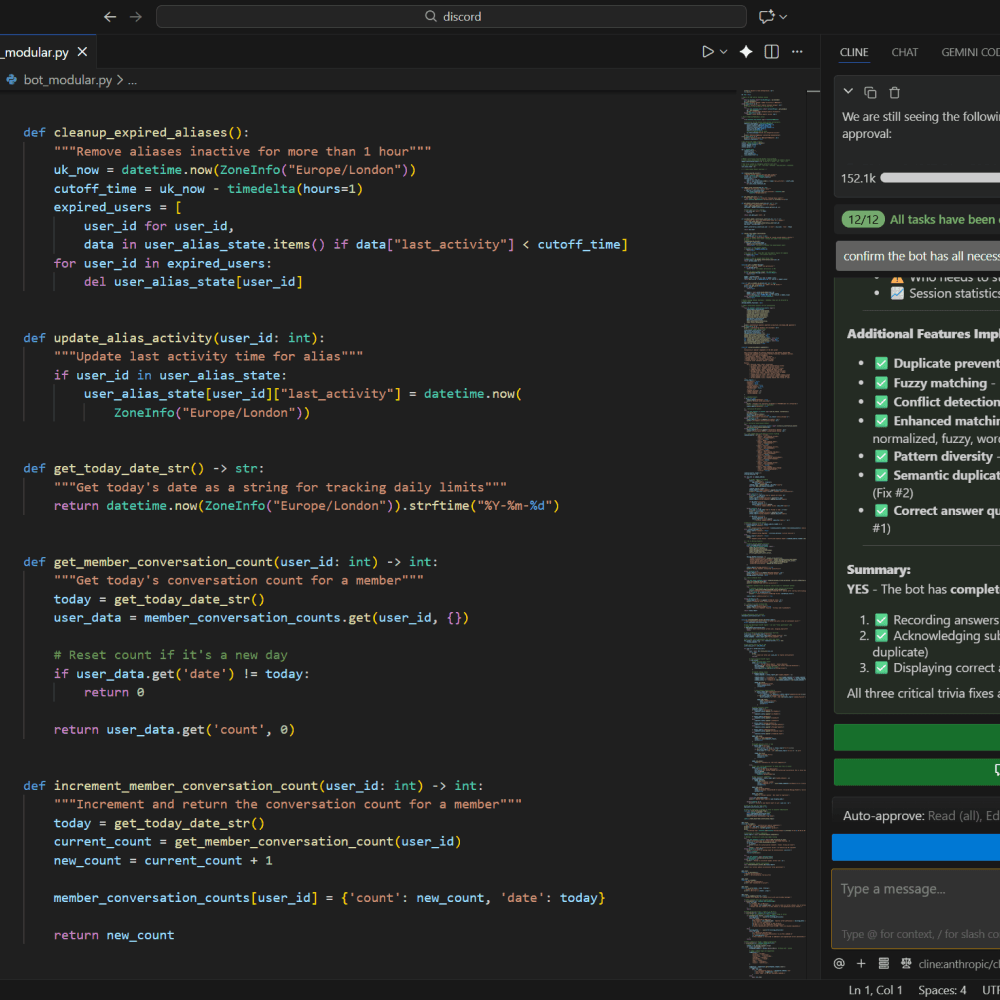Toggle the Duplicate prevention checkbox
The width and height of the screenshot is (1000, 1000).
(x=881, y=362)
